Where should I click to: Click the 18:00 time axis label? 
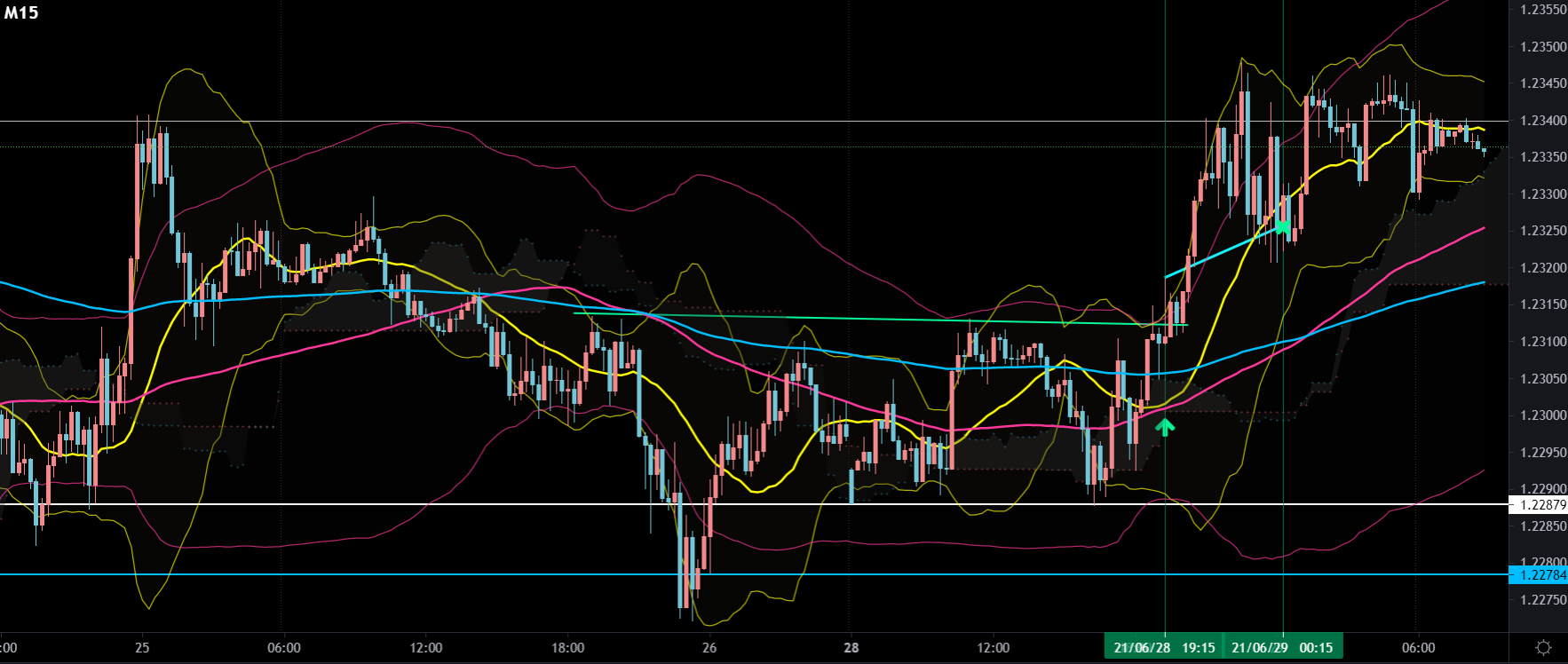[567, 647]
